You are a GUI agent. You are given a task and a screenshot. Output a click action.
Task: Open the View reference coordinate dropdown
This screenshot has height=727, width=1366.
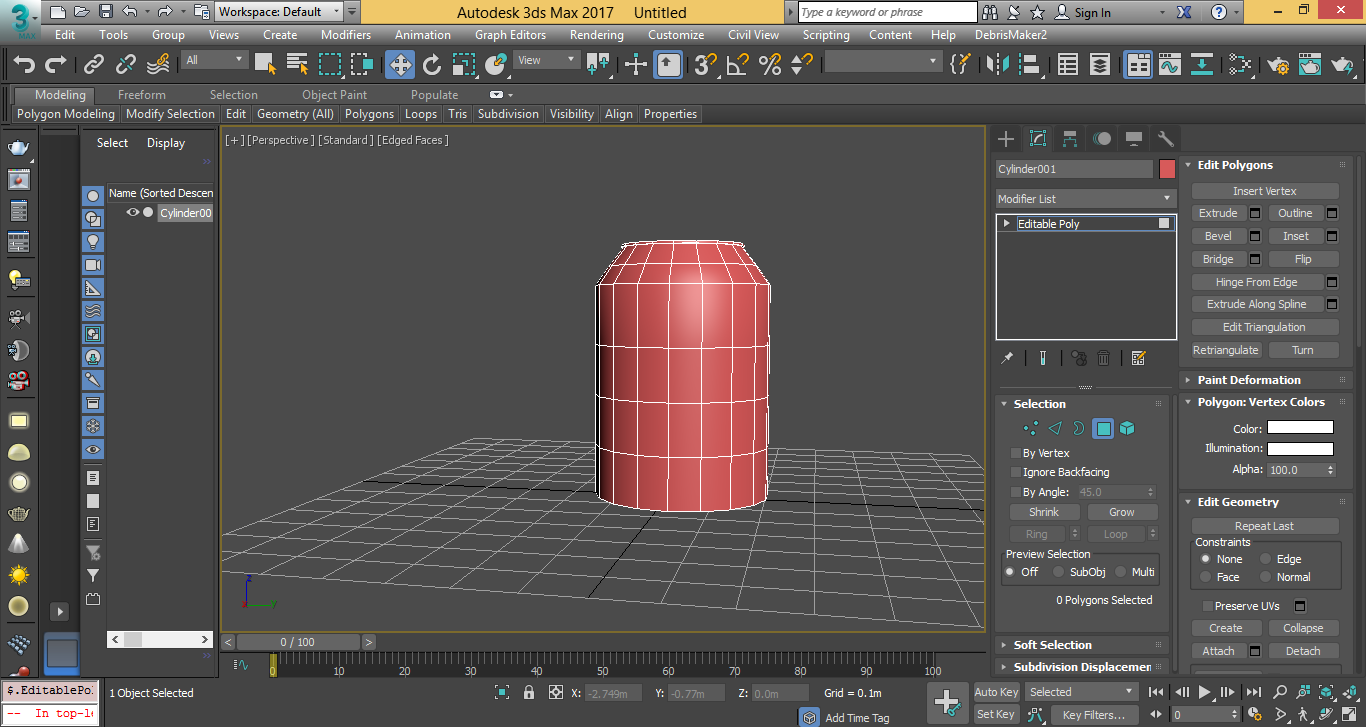pyautogui.click(x=546, y=60)
